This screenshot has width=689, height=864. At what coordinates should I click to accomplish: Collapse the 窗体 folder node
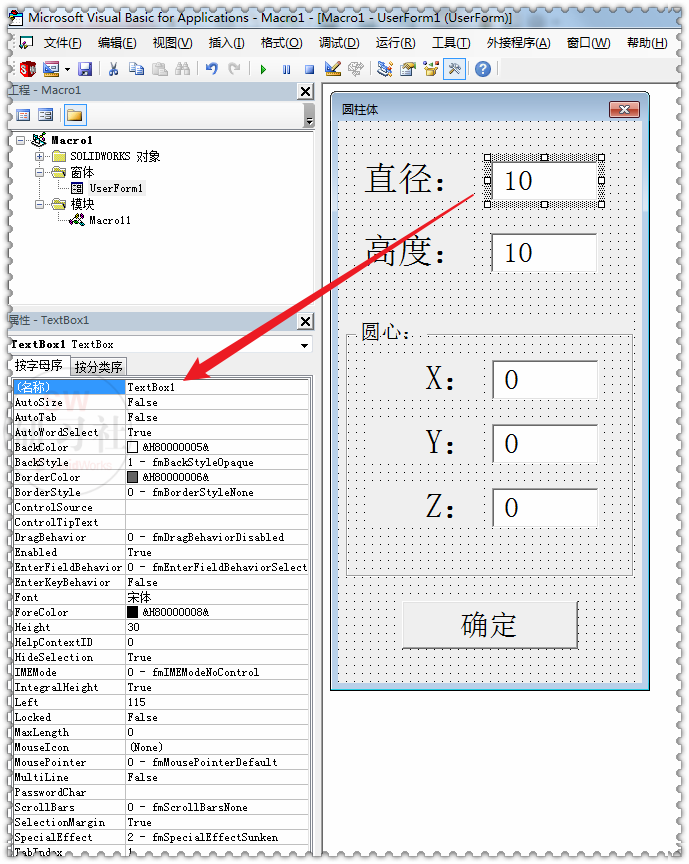[39, 172]
